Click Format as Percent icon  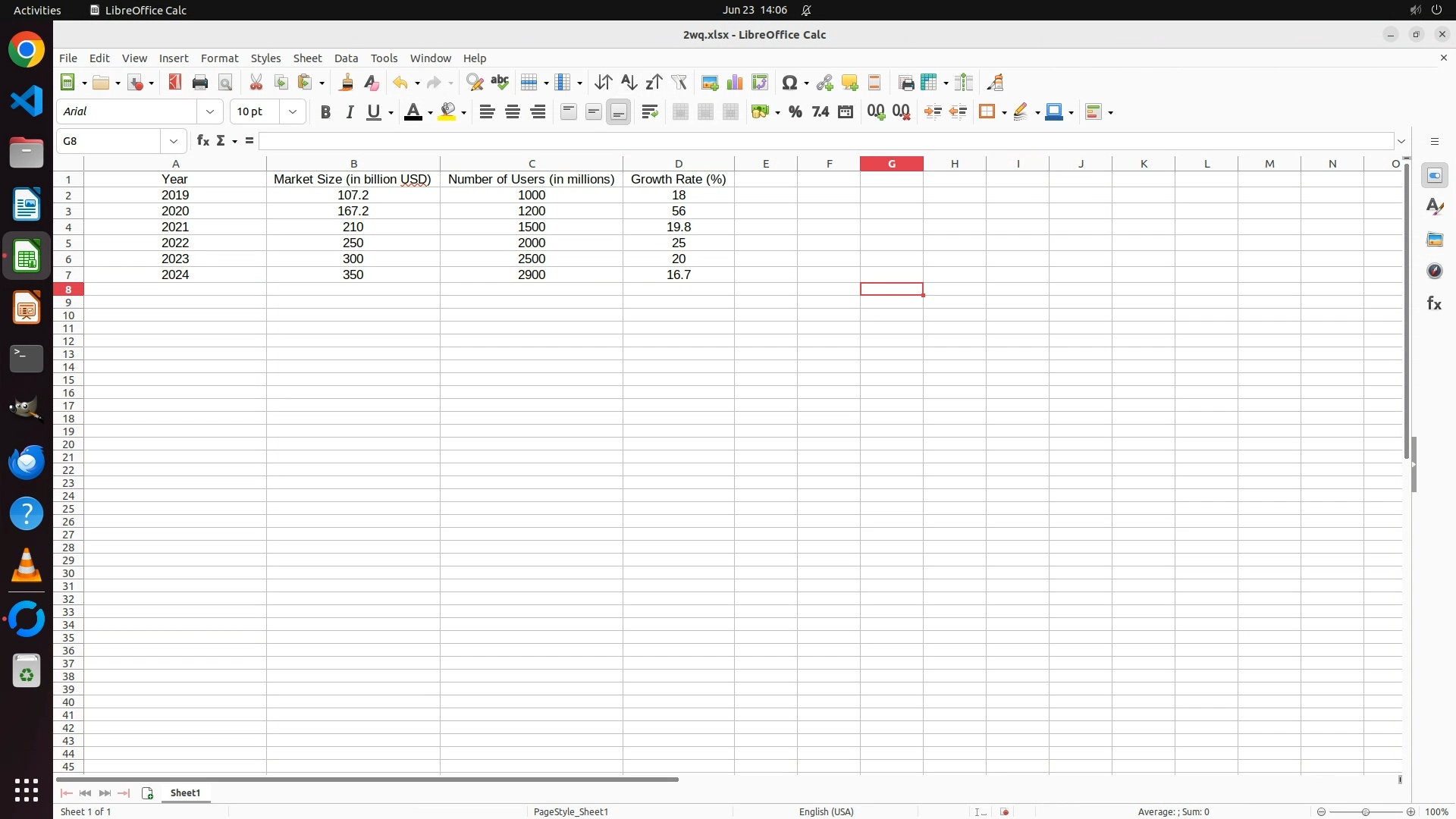[795, 112]
